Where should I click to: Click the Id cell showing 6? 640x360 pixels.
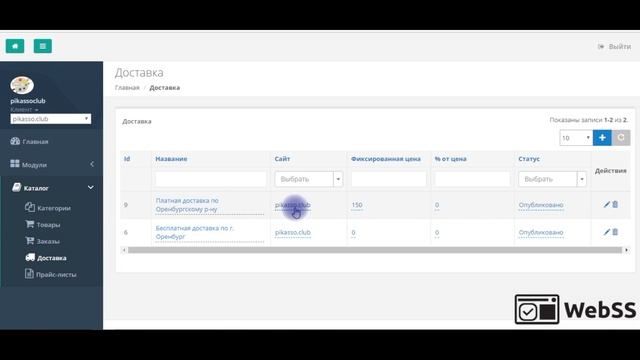[x=126, y=232]
